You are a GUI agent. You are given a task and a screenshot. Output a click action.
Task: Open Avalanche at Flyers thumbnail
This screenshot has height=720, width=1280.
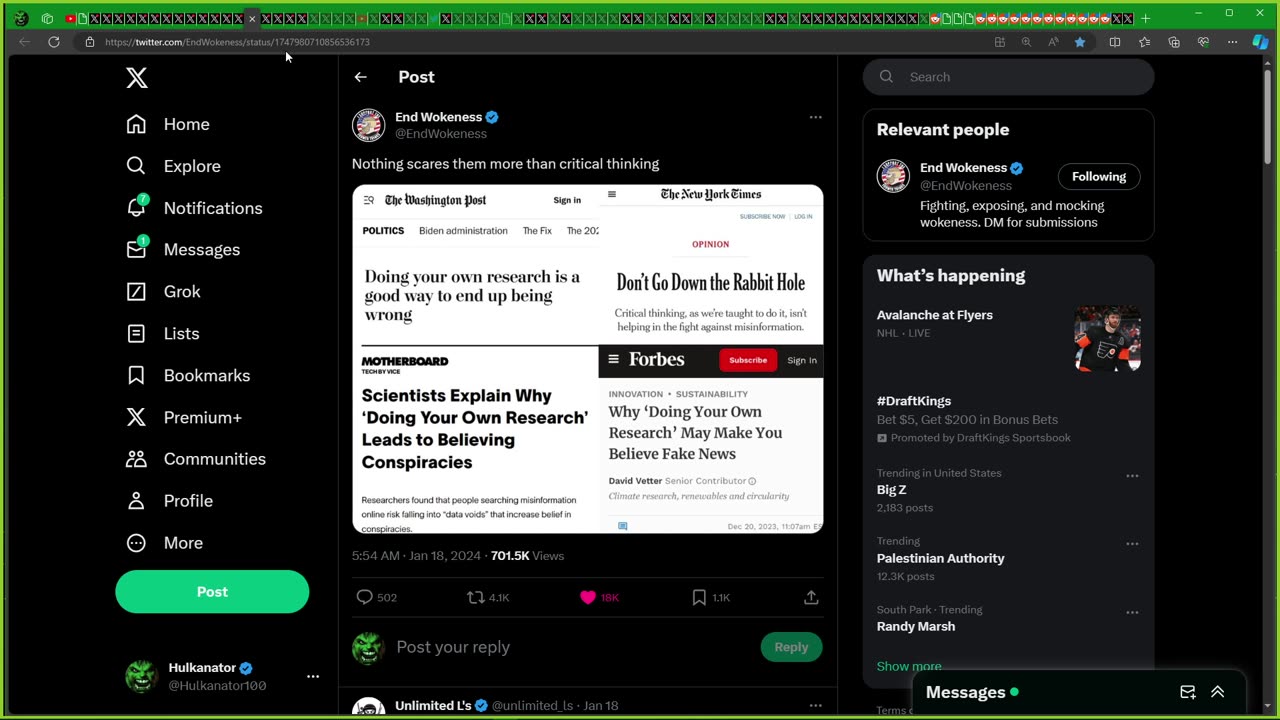click(1108, 339)
